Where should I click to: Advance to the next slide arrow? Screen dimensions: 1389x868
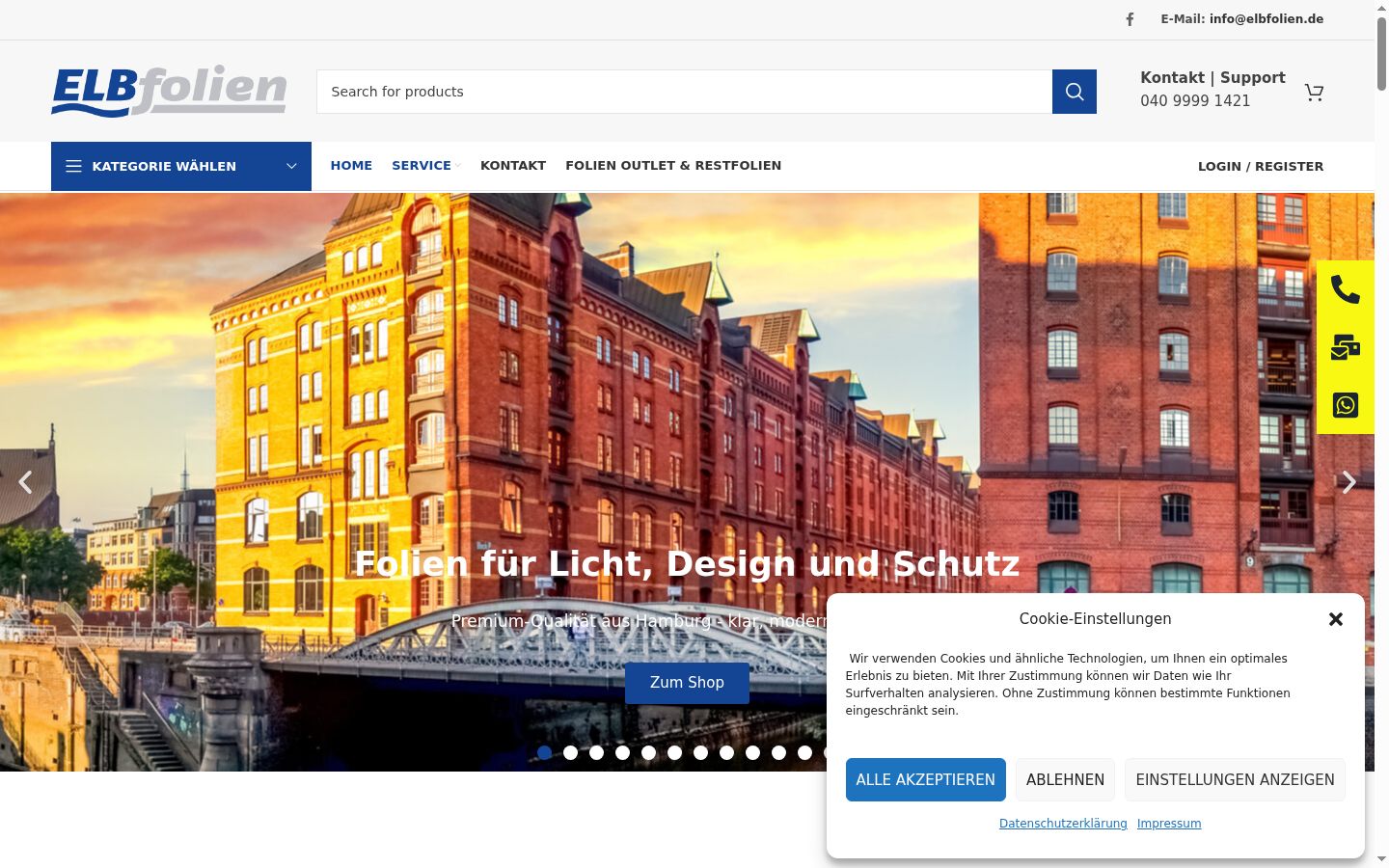1348,482
